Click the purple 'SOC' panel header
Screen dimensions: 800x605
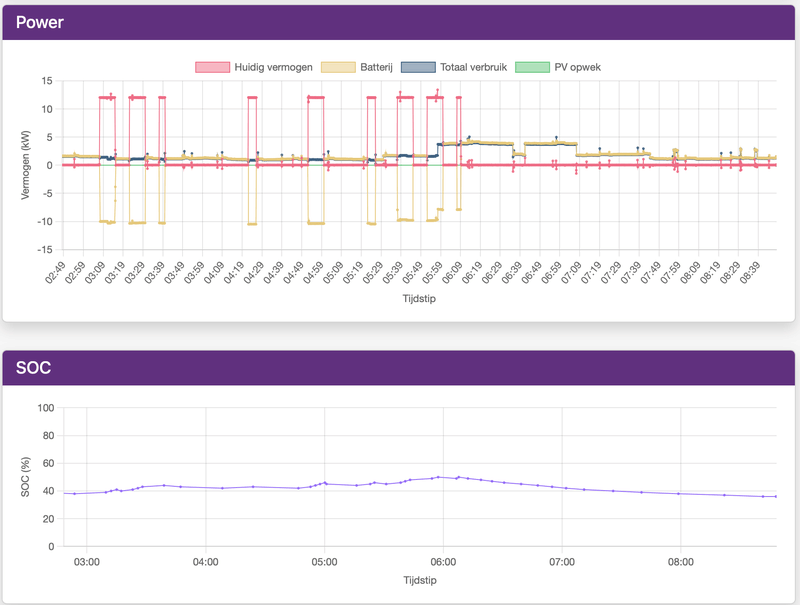(36, 367)
